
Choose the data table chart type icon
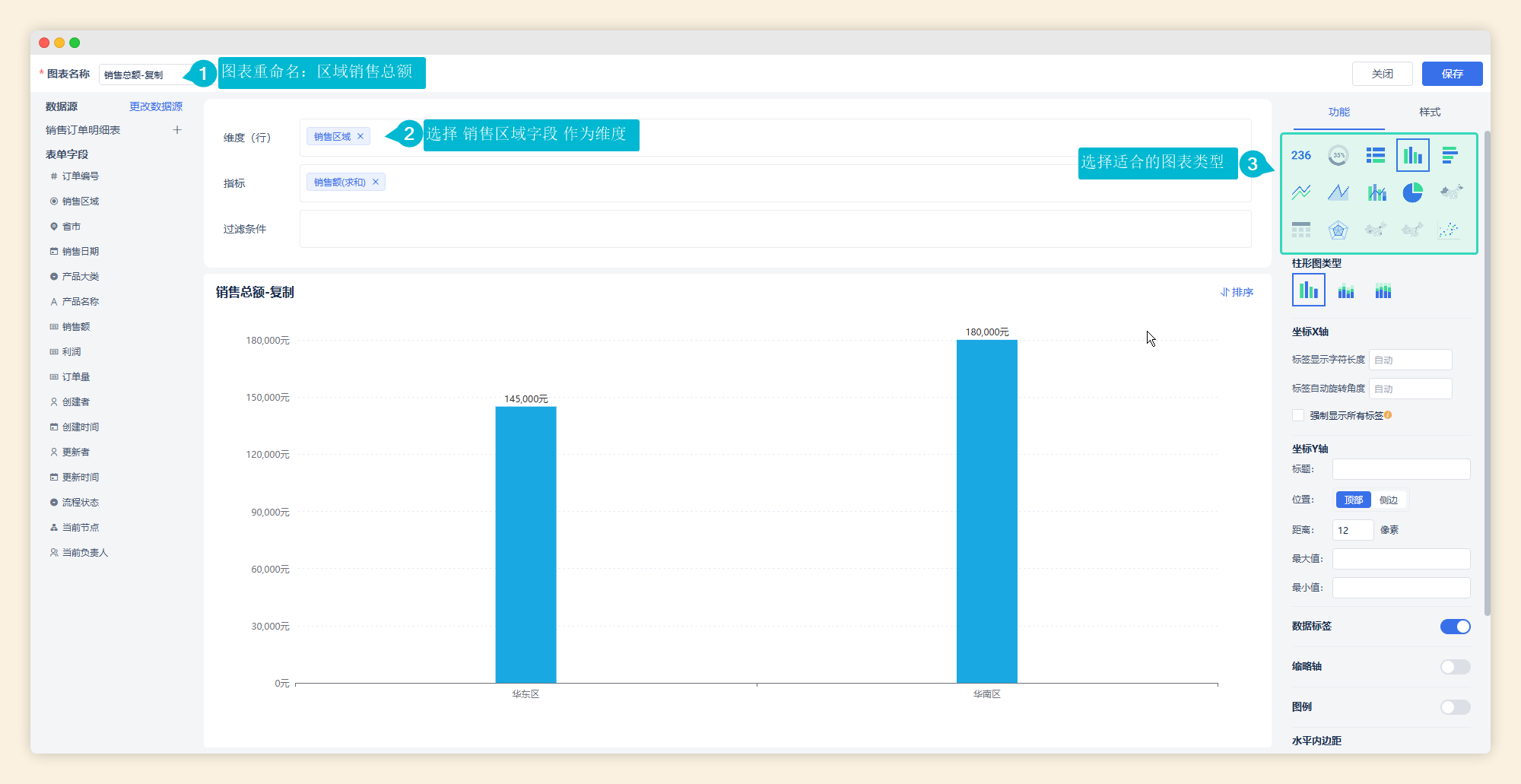1301,230
